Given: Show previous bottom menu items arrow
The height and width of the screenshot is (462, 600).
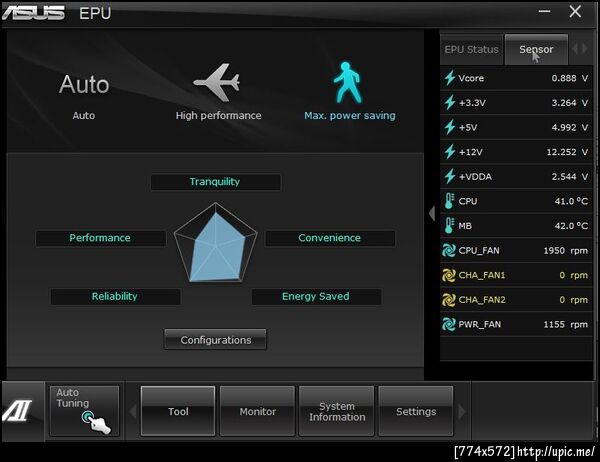Looking at the screenshot, I should 133,411.
